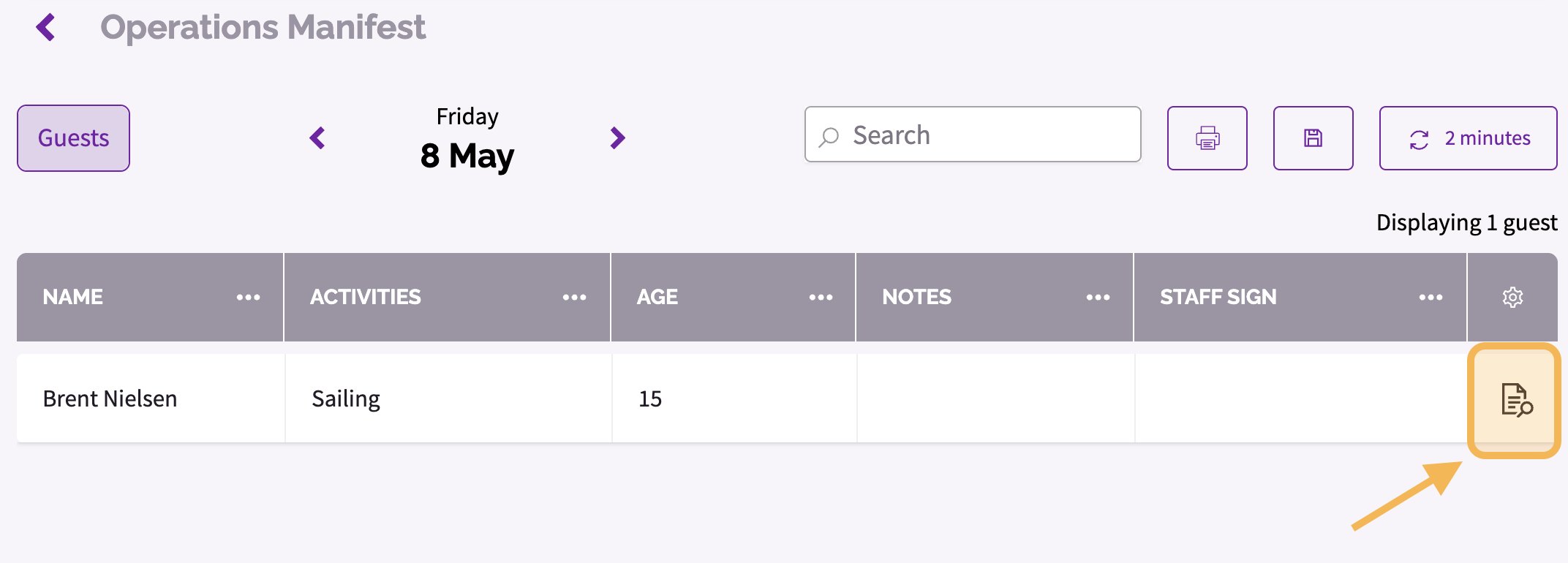Go back using the purple back arrow

point(46,28)
